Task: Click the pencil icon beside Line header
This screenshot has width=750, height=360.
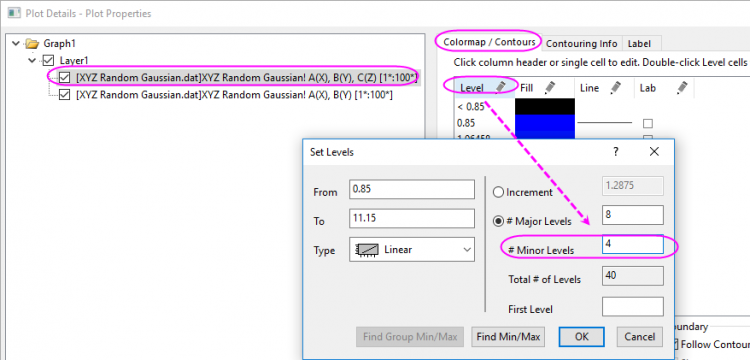Action: (x=615, y=87)
